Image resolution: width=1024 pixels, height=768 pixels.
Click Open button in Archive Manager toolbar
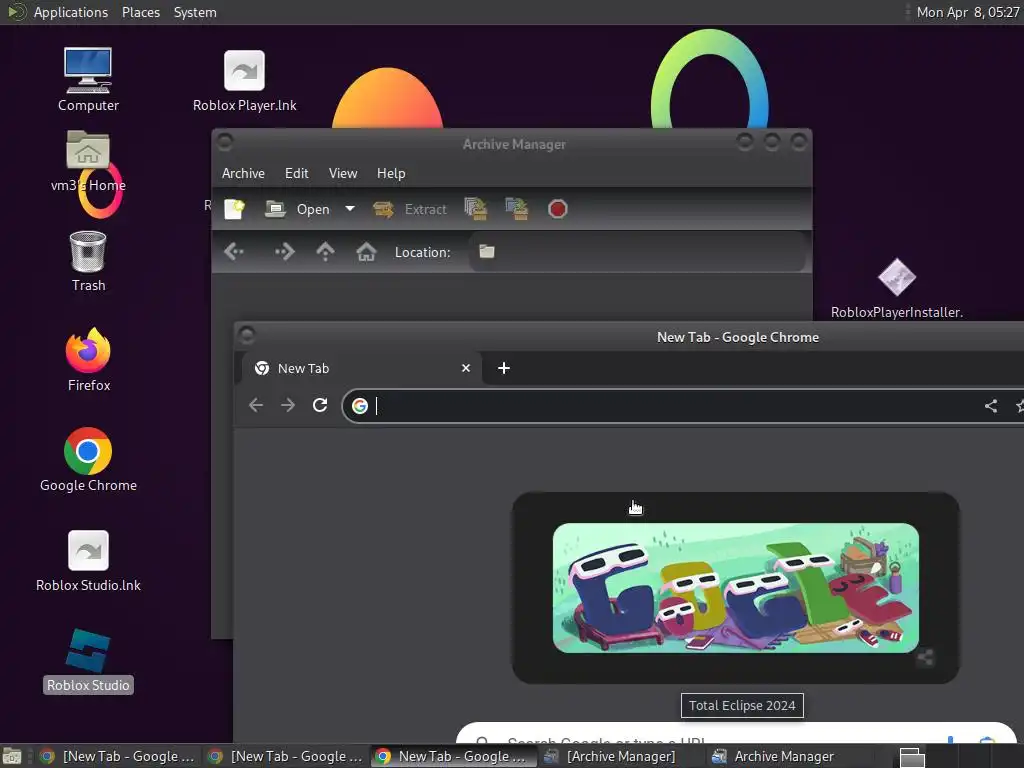(297, 209)
